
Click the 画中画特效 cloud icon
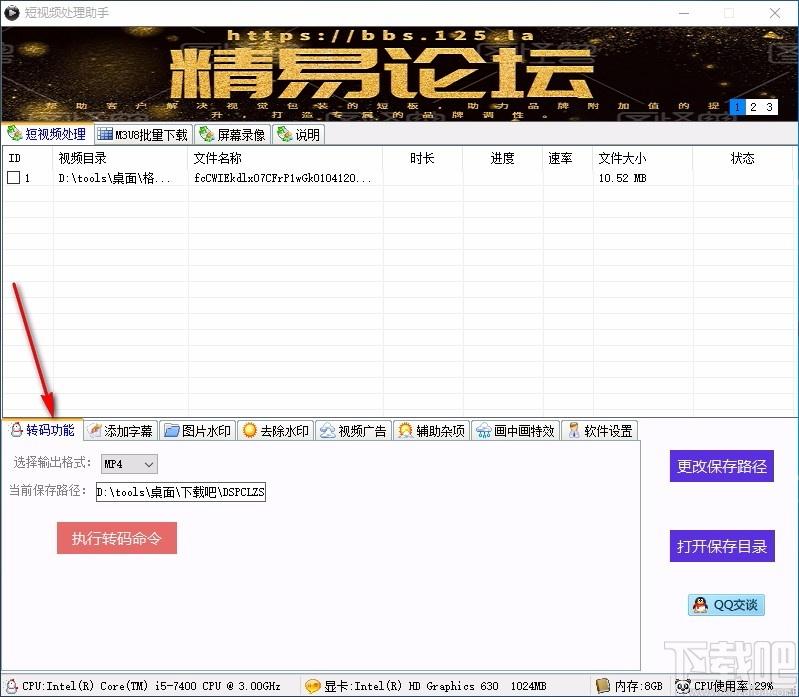[x=484, y=432]
